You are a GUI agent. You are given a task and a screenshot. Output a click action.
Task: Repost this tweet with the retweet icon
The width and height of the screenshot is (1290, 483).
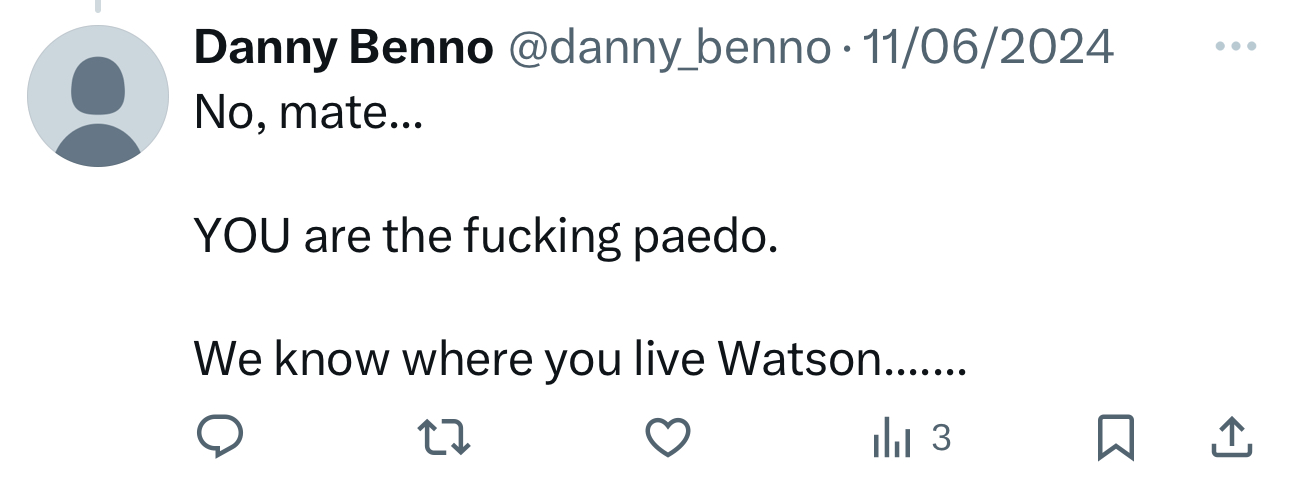442,438
